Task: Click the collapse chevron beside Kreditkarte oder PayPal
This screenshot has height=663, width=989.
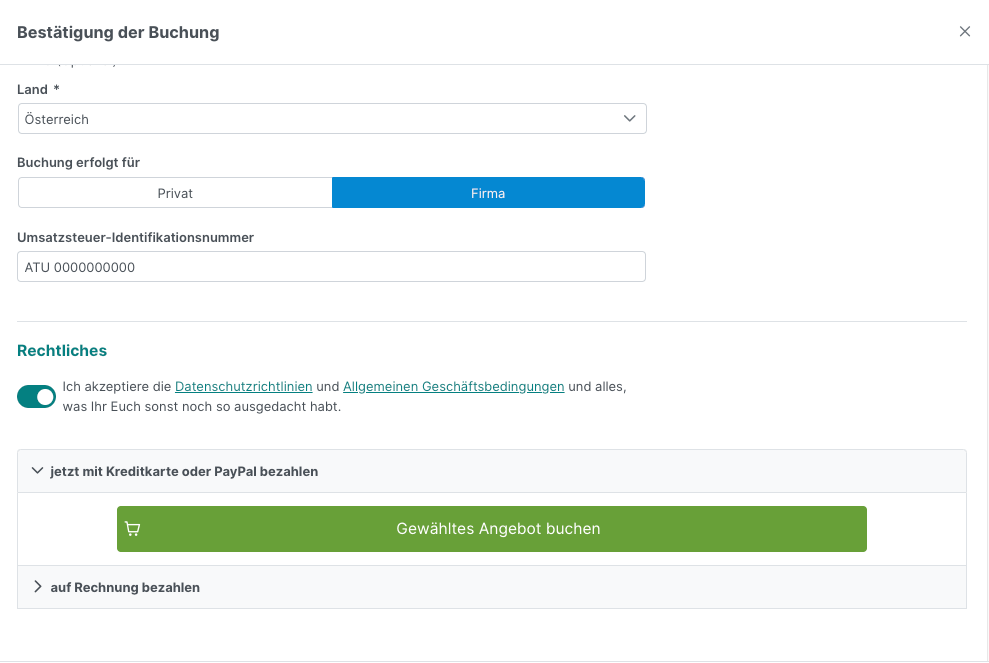Action: pos(37,470)
